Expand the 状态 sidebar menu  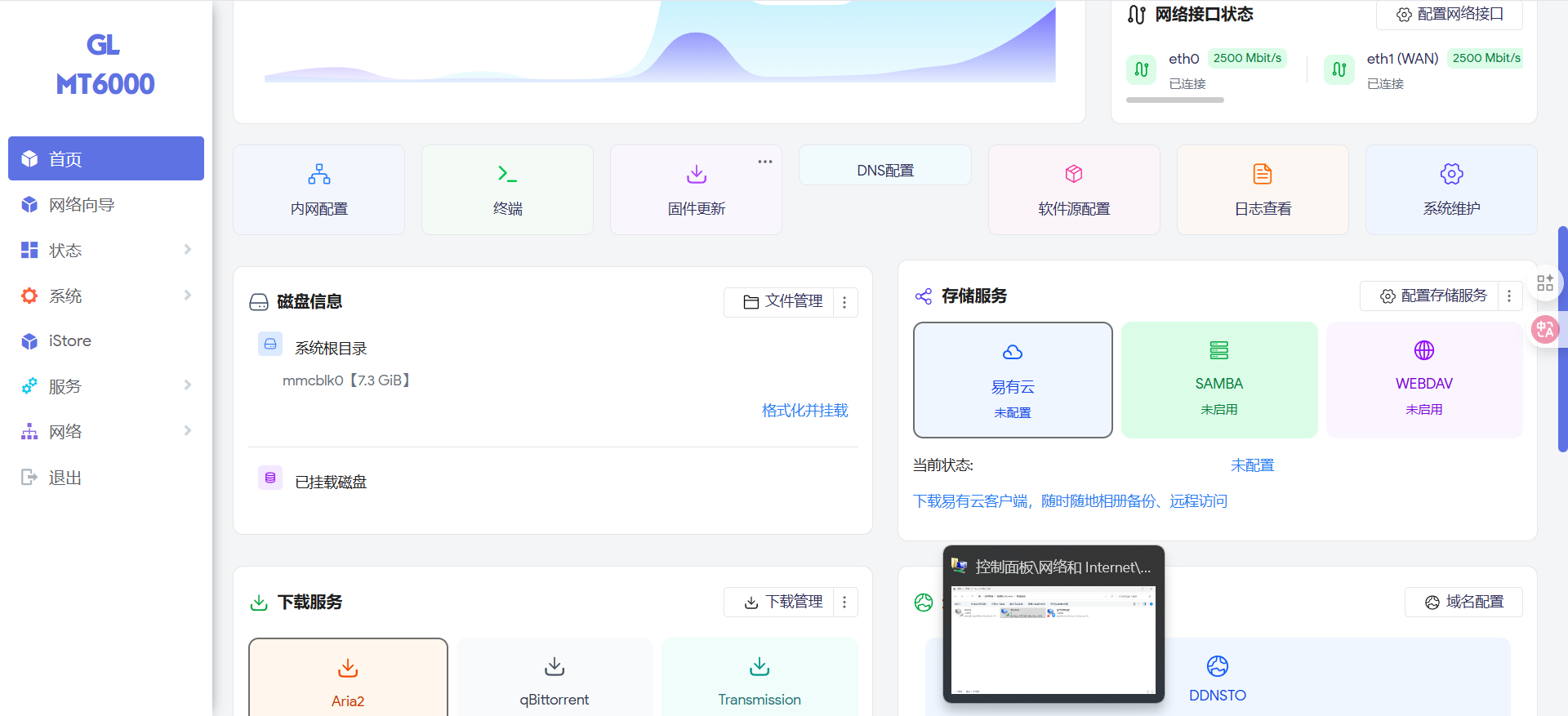click(x=106, y=250)
